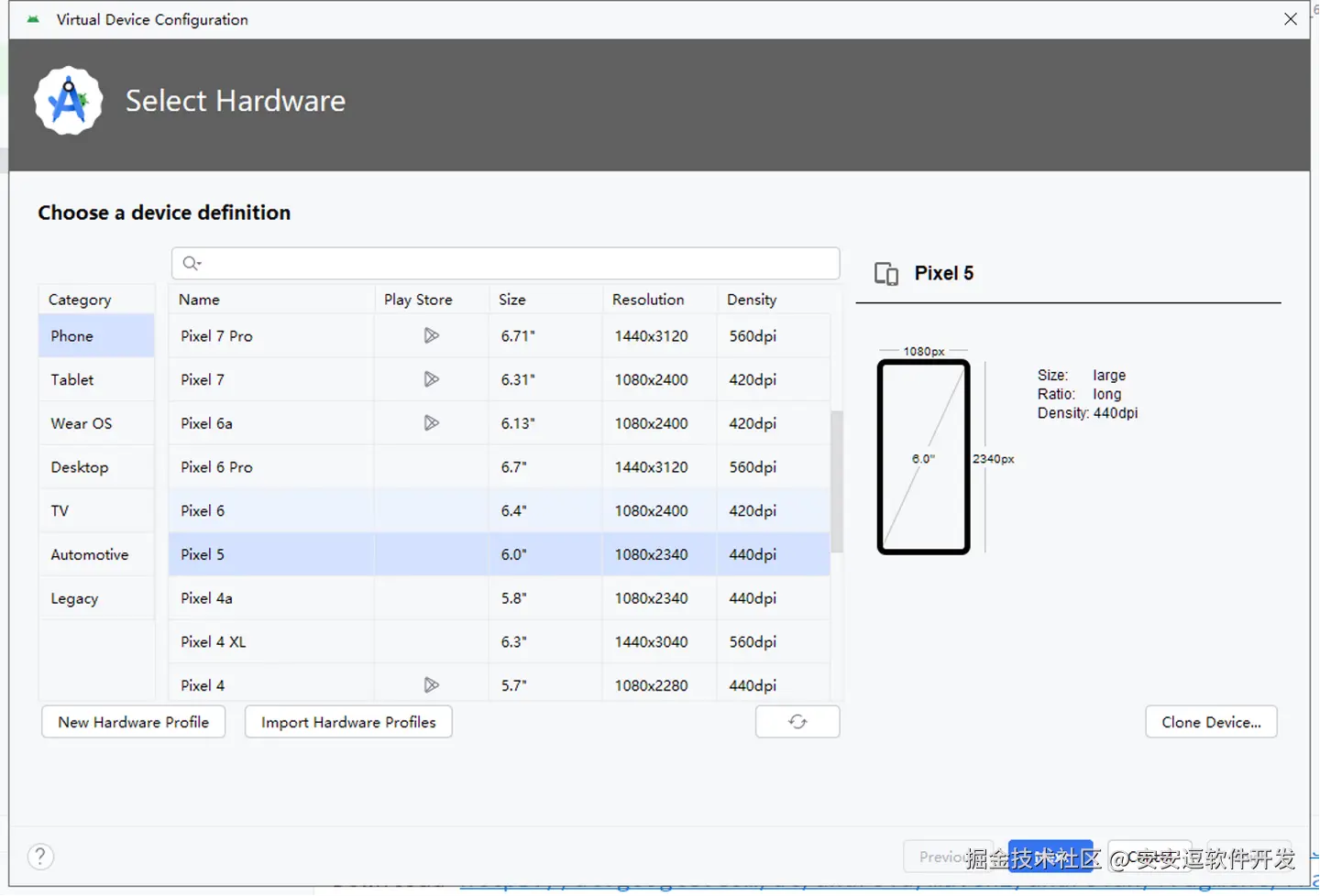Select the Pixel 6 Pro row

[x=500, y=467]
